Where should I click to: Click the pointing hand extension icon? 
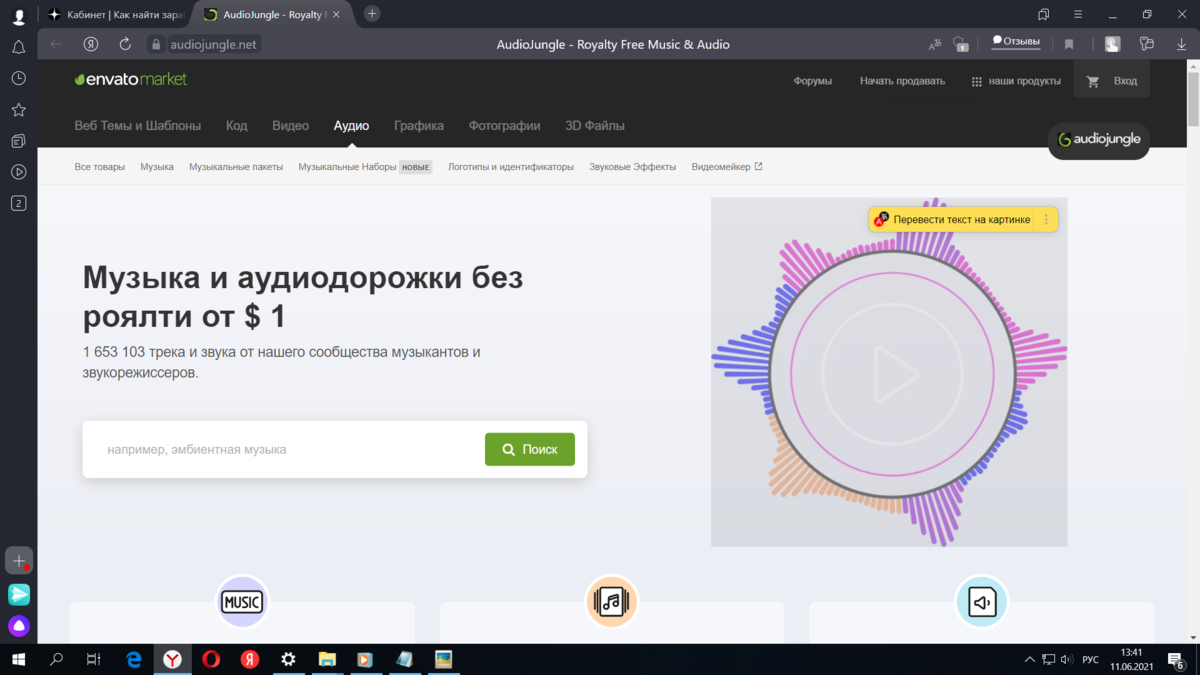pyautogui.click(x=1113, y=44)
